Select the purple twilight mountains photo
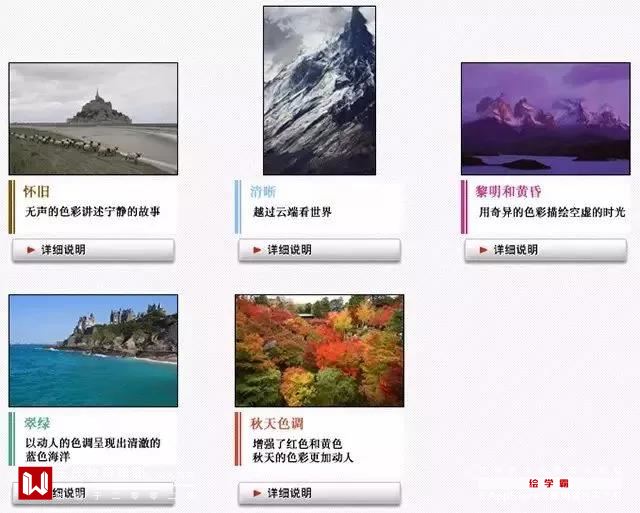The width and height of the screenshot is (640, 513). click(546, 118)
